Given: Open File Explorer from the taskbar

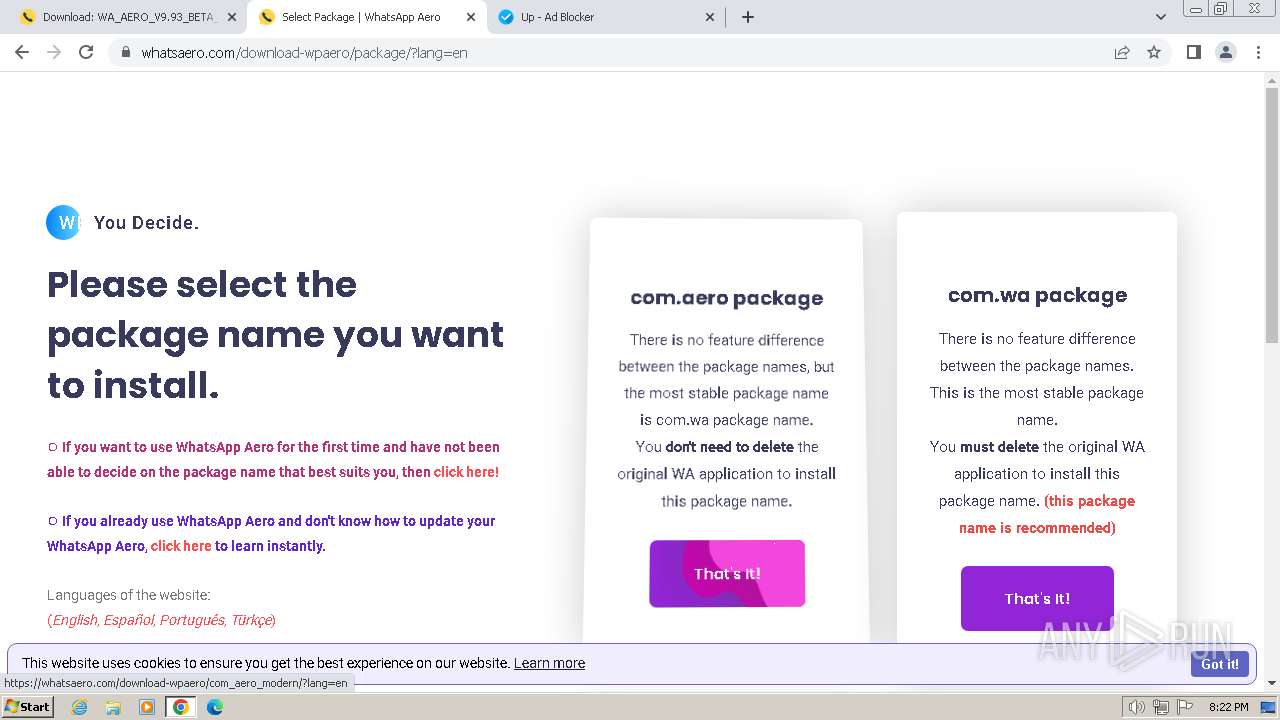Looking at the screenshot, I should click(113, 707).
